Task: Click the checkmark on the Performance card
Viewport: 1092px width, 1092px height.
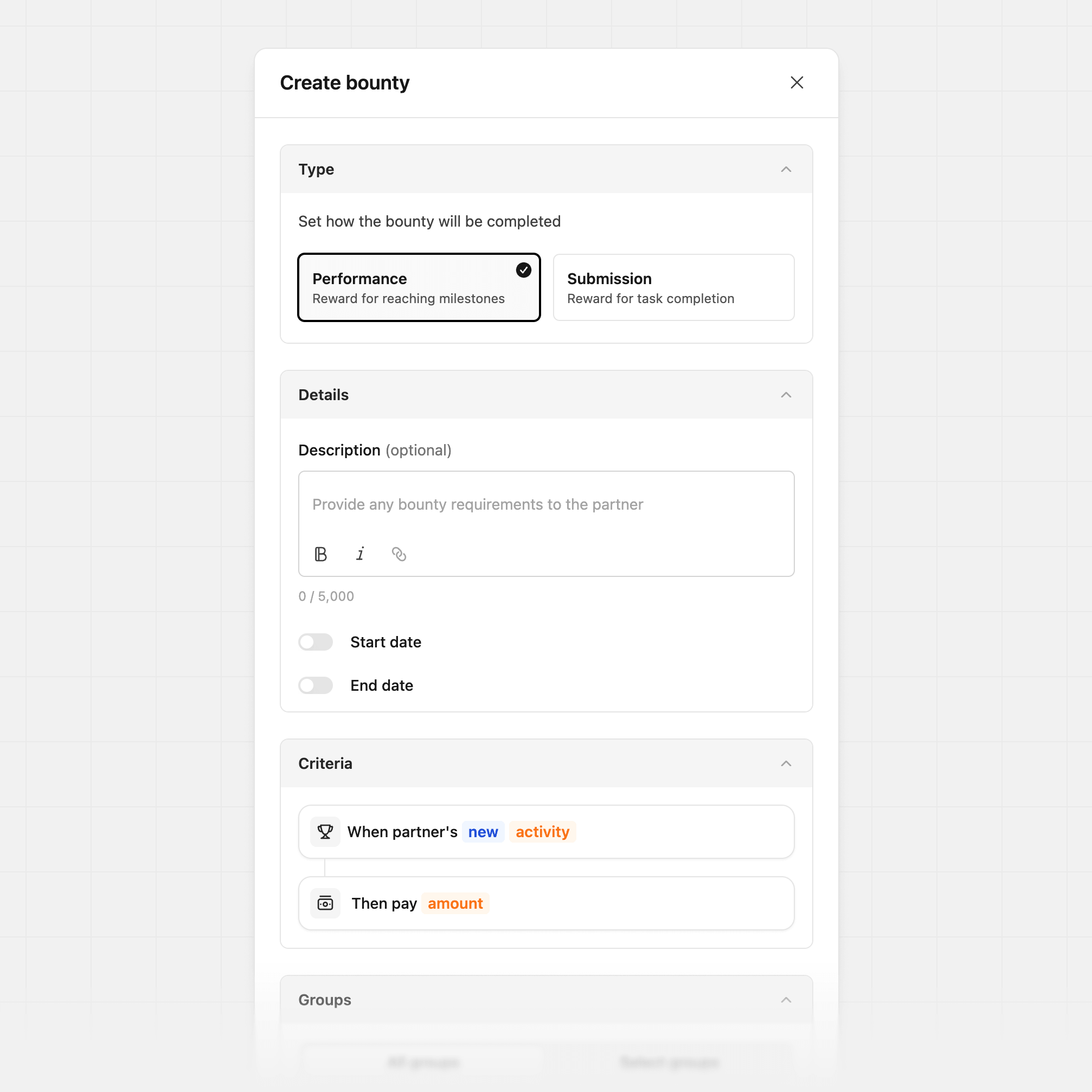Action: pyautogui.click(x=523, y=270)
